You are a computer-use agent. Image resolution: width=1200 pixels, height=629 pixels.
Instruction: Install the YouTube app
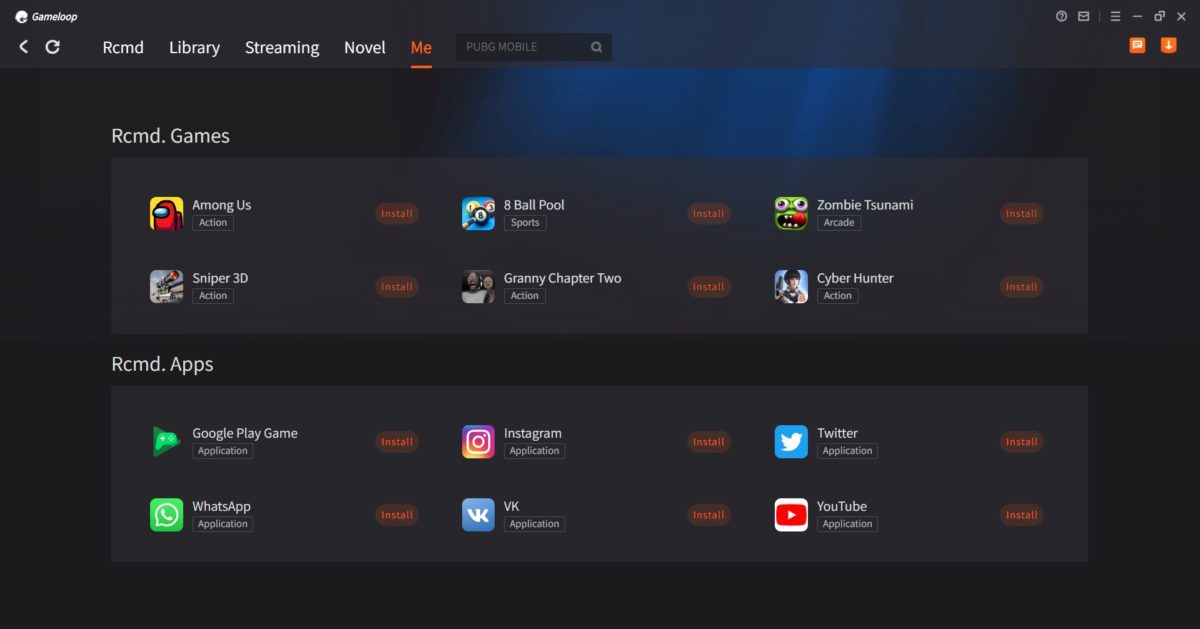tap(1021, 514)
